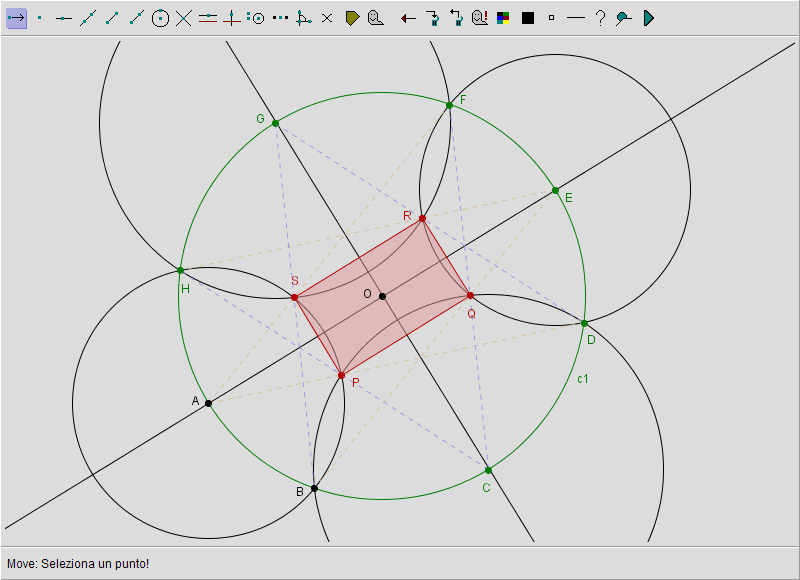Click the black square current color swatch
The height and width of the screenshot is (580, 800).
pyautogui.click(x=528, y=18)
